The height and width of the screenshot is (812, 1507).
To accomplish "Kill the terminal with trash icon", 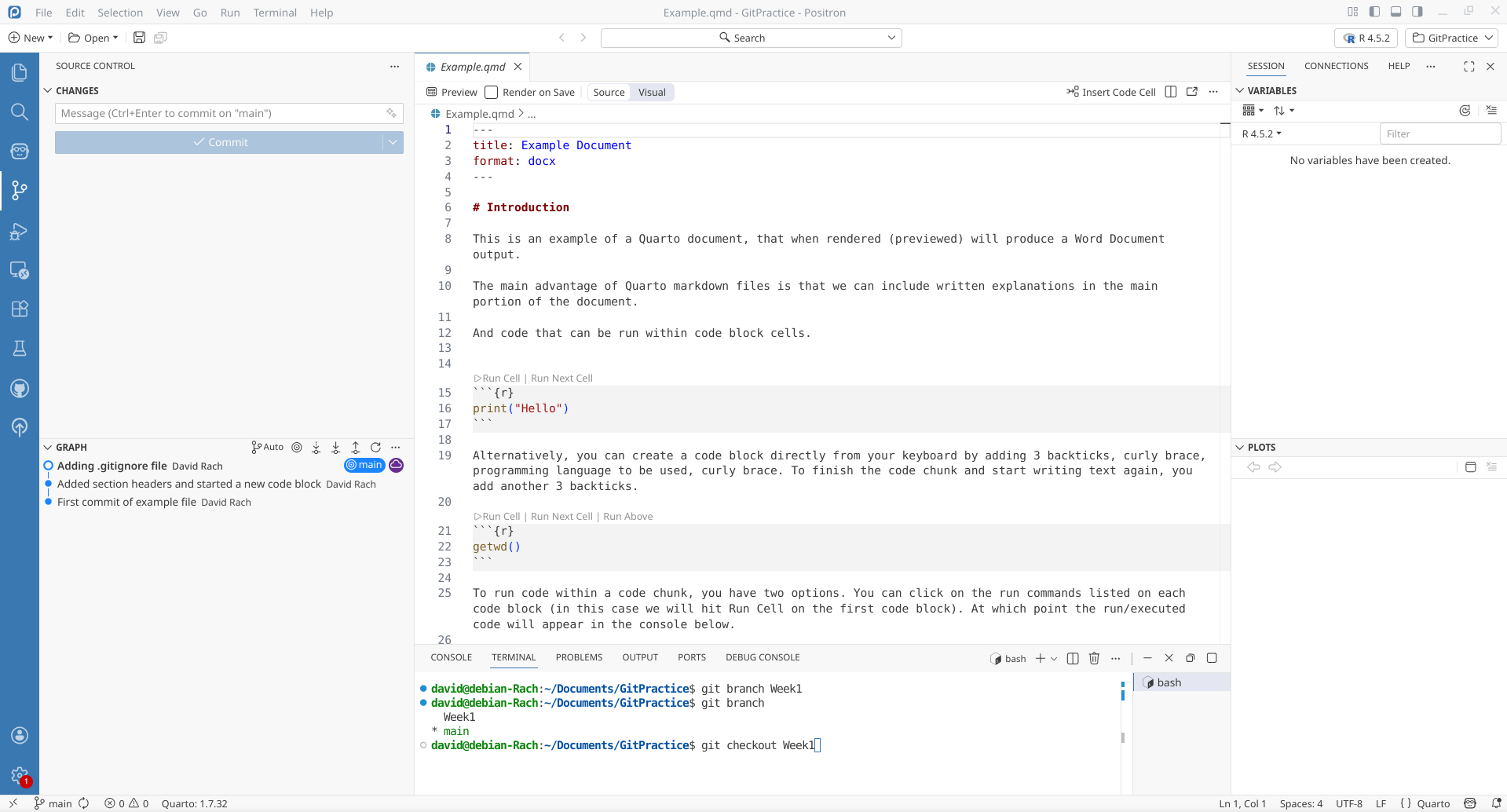I will tap(1094, 658).
